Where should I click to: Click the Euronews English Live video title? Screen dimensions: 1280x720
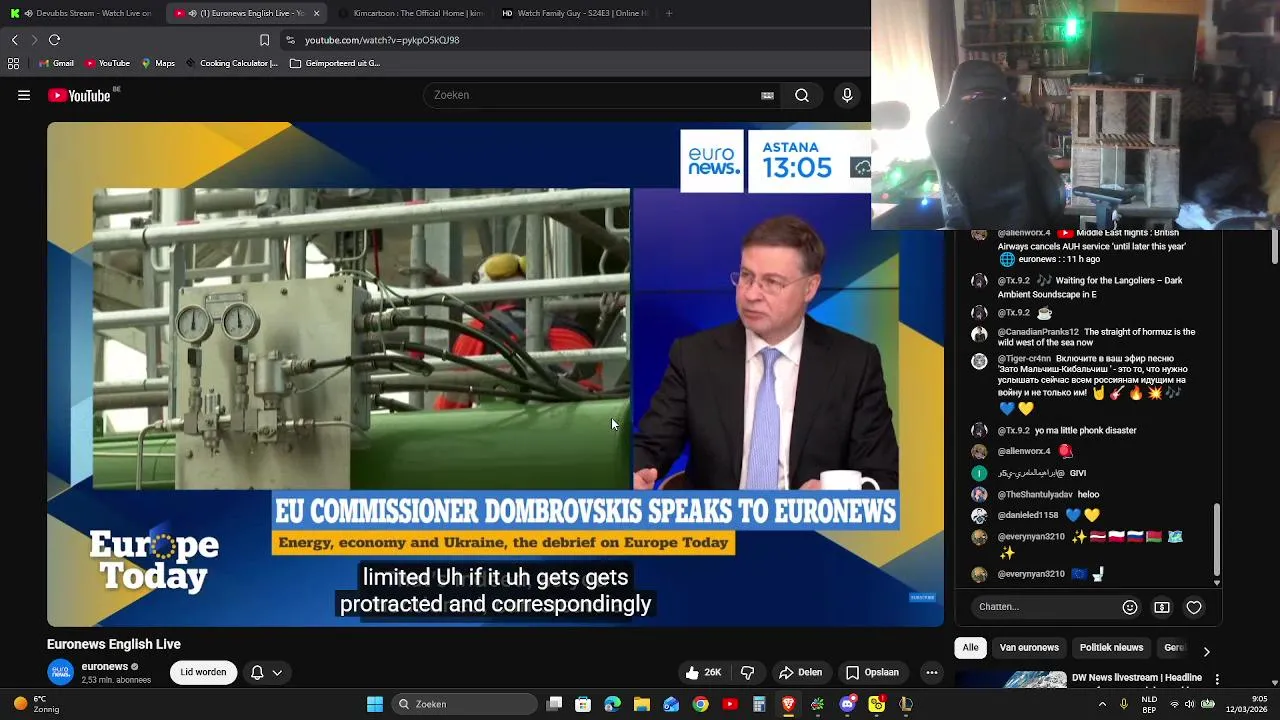[114, 645]
